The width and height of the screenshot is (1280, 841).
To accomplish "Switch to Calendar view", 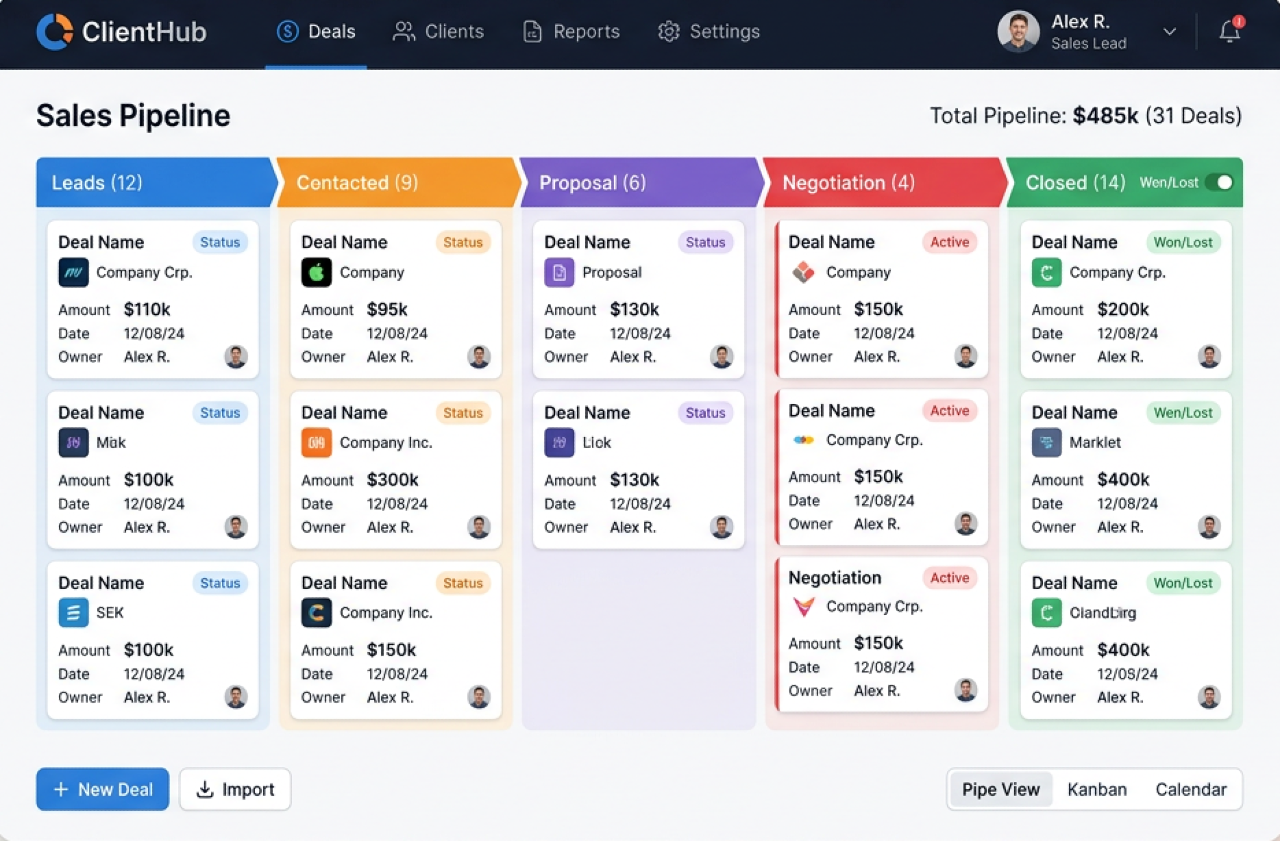I will (1191, 789).
